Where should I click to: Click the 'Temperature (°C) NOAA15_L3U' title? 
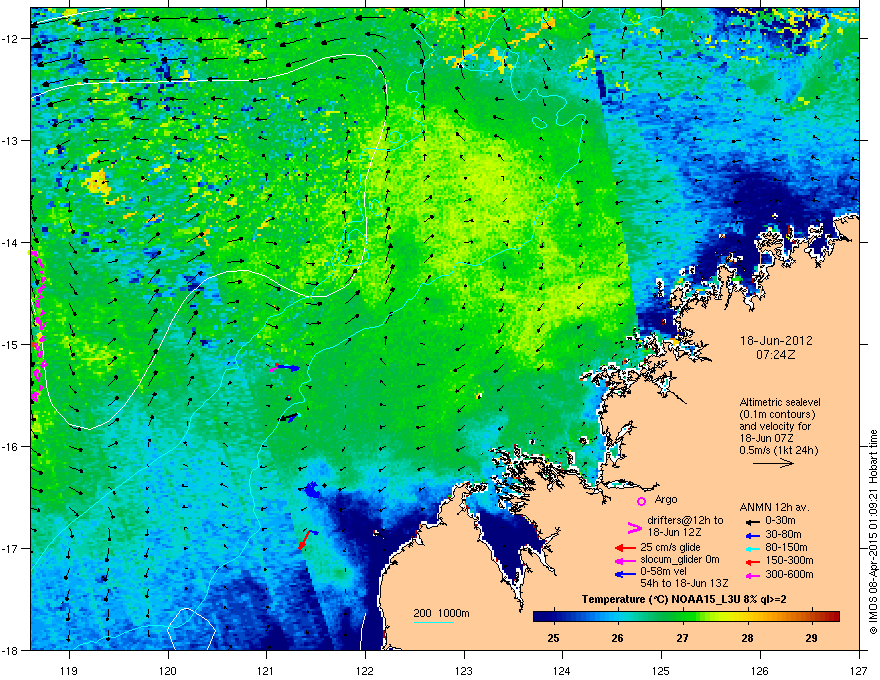point(661,599)
